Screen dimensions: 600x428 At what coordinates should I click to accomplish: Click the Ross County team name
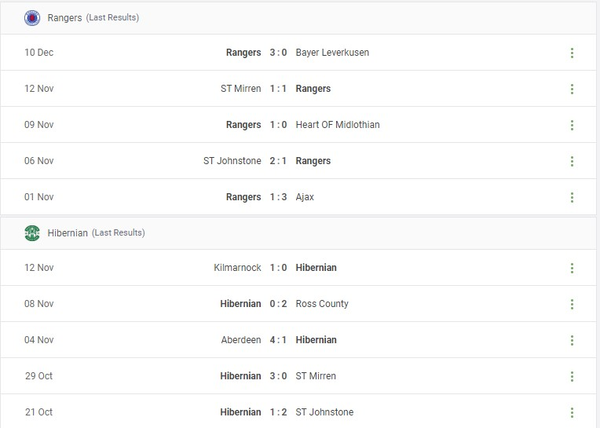[322, 304]
